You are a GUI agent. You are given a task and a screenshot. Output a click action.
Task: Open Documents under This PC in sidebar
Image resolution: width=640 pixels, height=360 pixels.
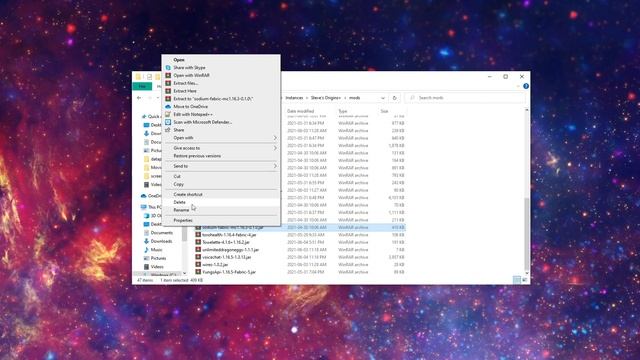coord(162,233)
